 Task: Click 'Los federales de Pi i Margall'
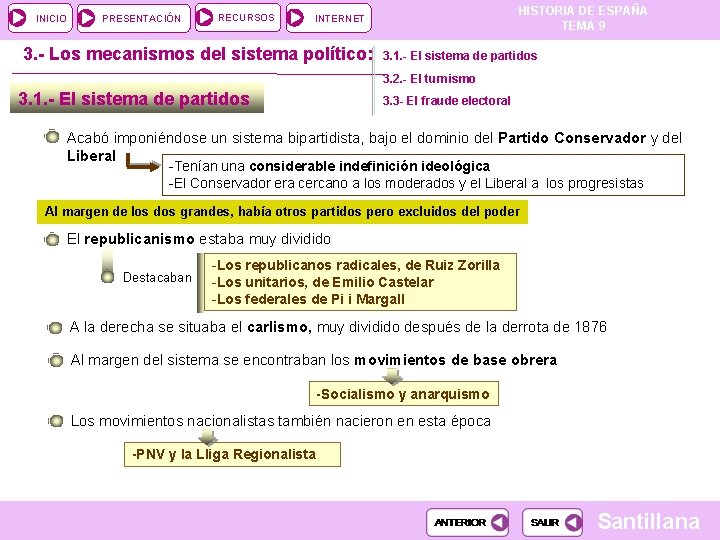click(308, 299)
